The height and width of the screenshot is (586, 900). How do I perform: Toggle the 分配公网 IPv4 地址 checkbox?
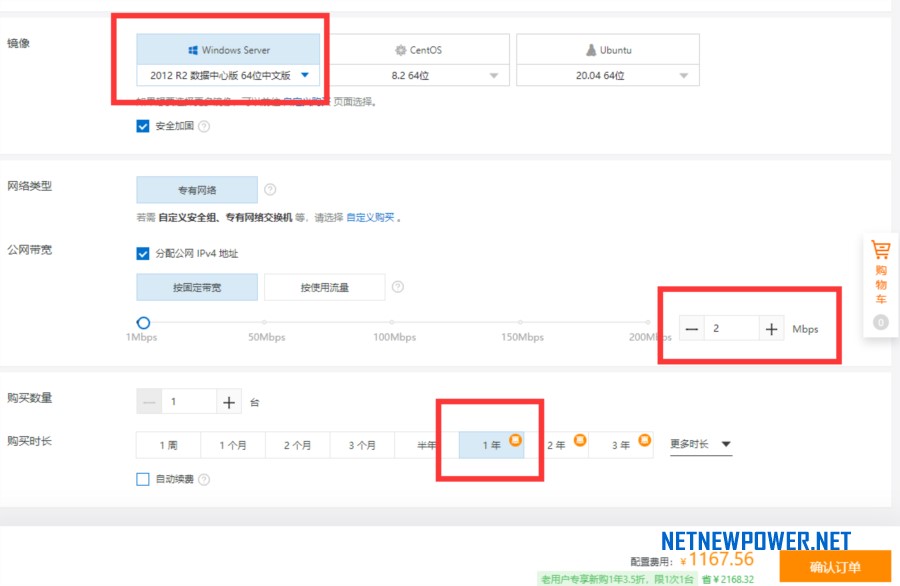[x=143, y=253]
